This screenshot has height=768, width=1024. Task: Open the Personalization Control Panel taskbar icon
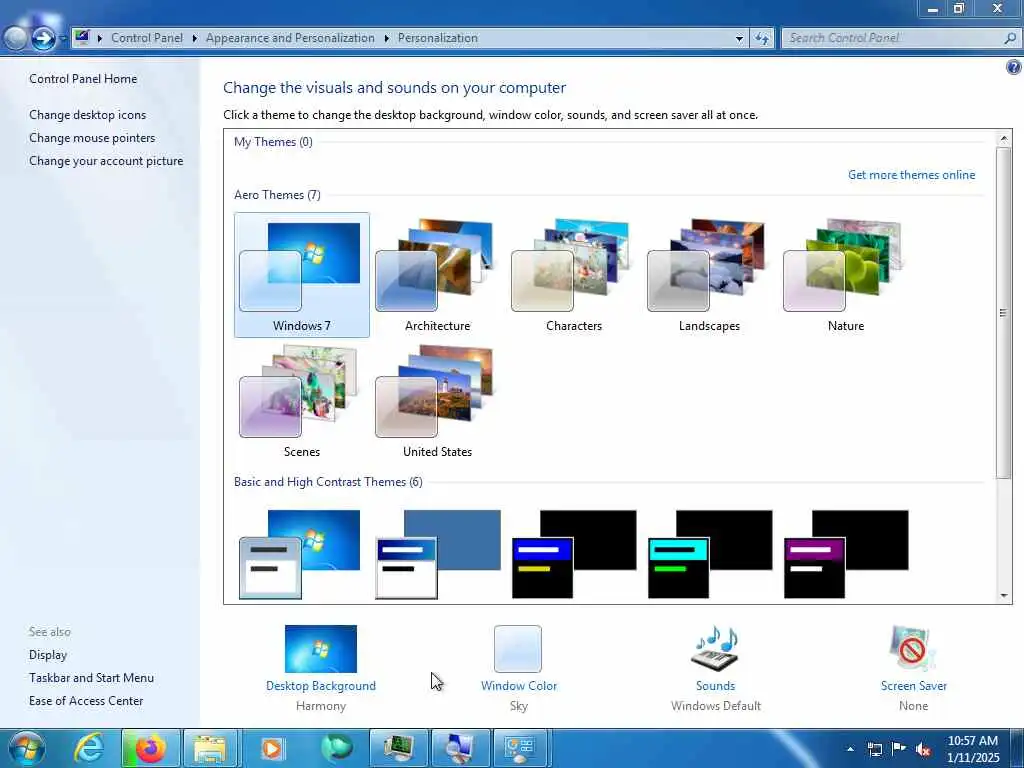(522, 748)
